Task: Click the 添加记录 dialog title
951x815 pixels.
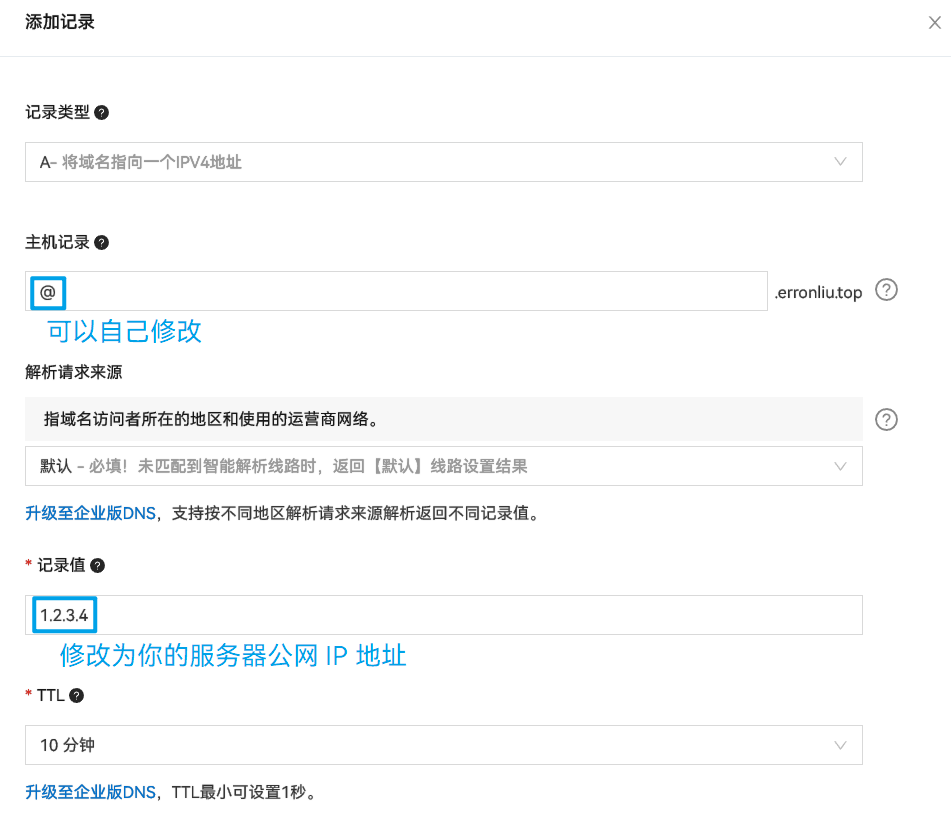Action: tap(60, 22)
